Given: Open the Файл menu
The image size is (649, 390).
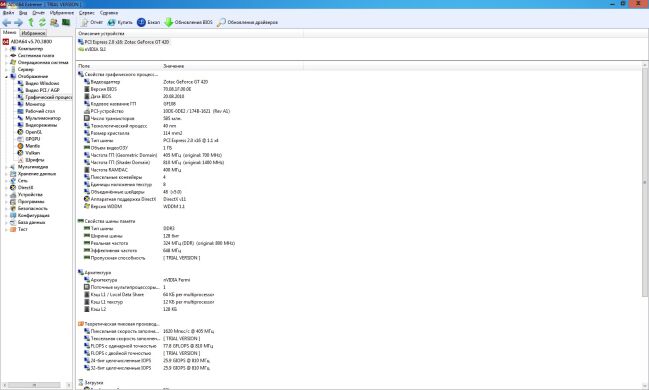Looking at the screenshot, I should 8,13.
